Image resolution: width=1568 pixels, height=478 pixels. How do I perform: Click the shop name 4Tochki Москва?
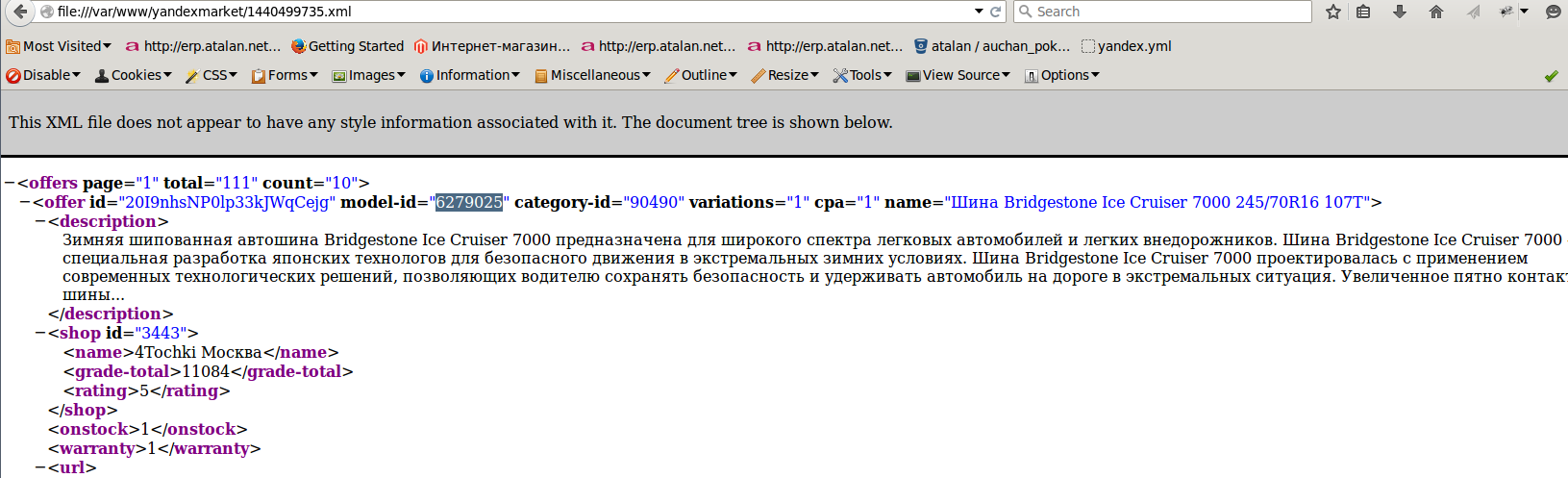tap(198, 352)
